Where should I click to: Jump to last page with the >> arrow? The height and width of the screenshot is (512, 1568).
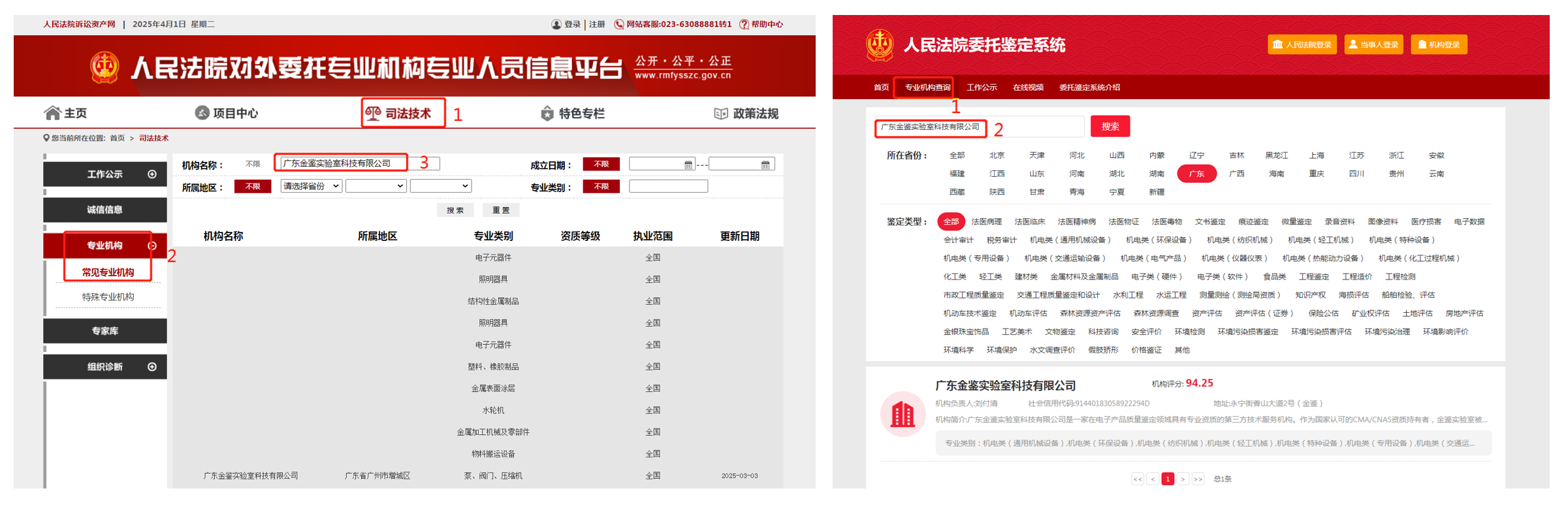[1198, 479]
